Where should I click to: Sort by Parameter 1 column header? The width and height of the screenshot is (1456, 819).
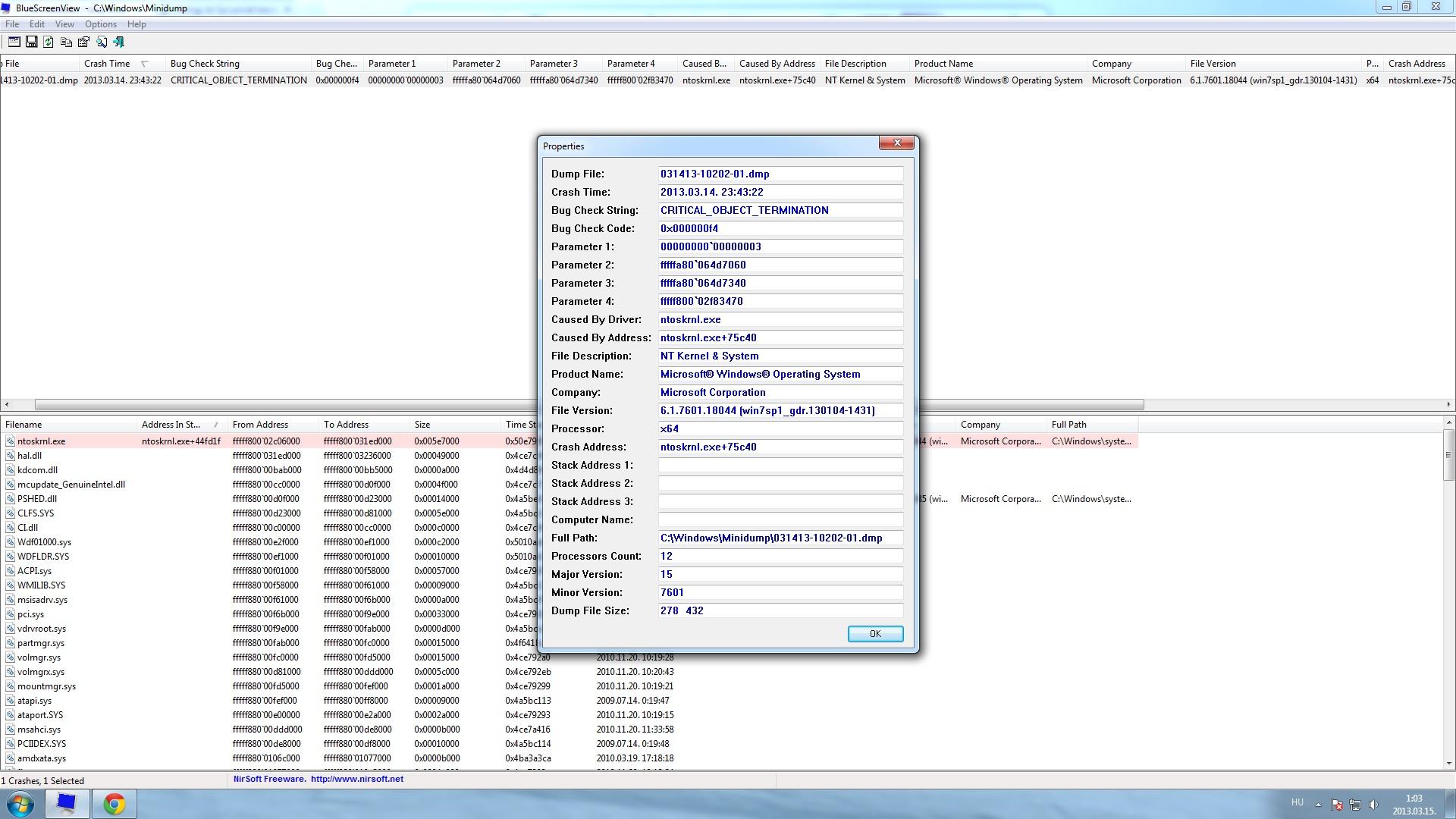click(406, 64)
